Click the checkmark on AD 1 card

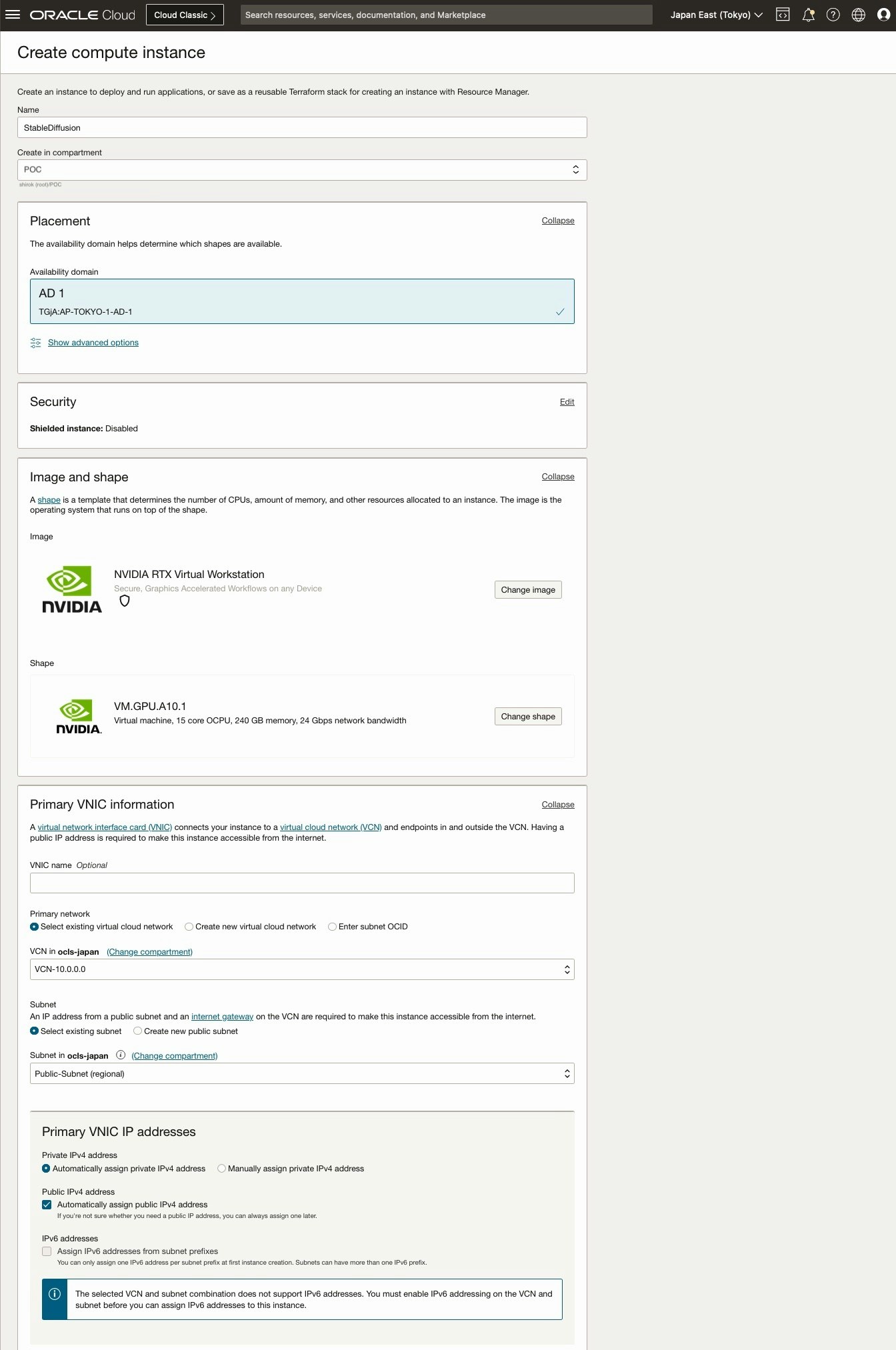point(560,311)
